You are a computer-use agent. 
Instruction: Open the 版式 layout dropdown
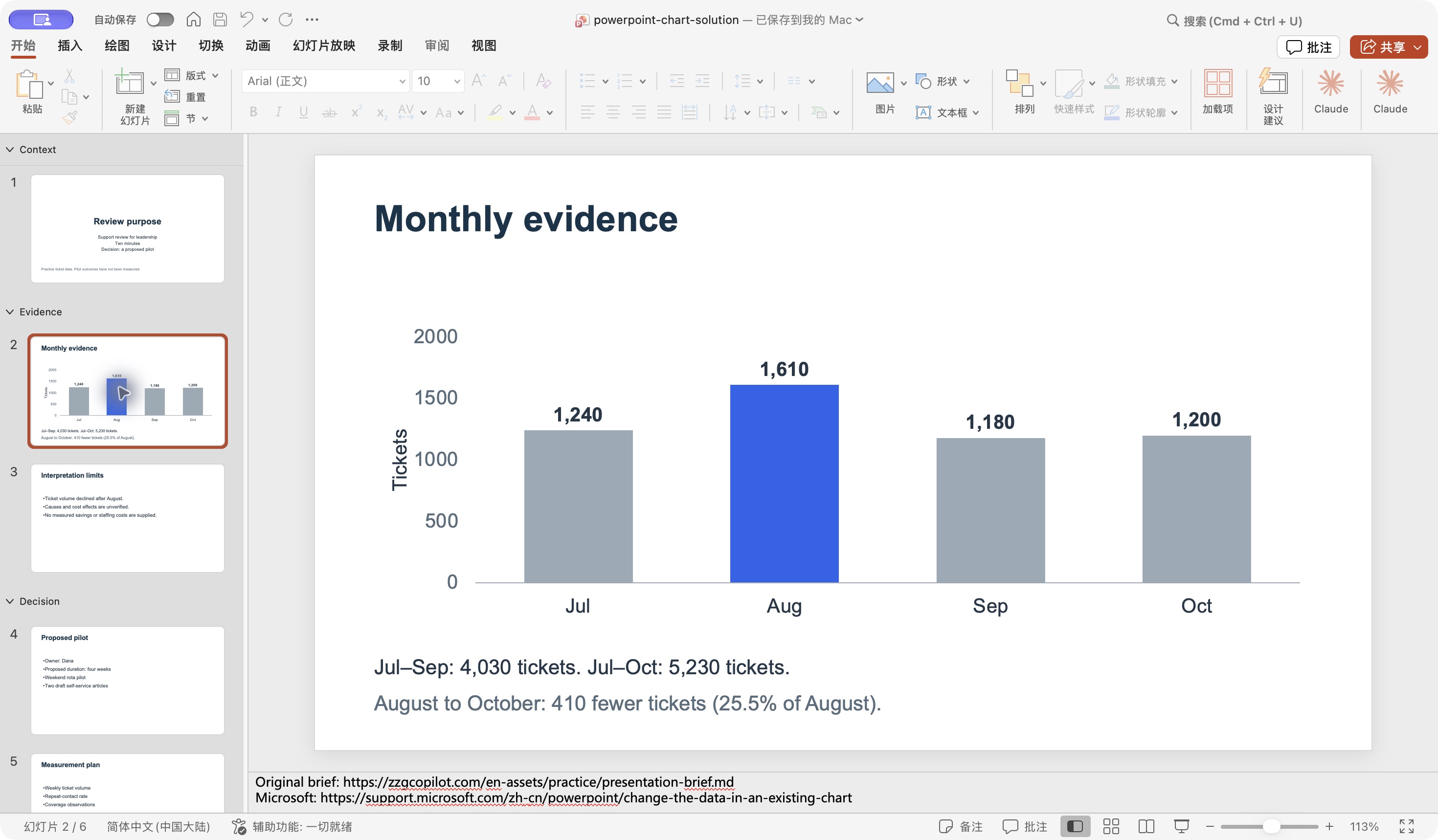point(191,75)
